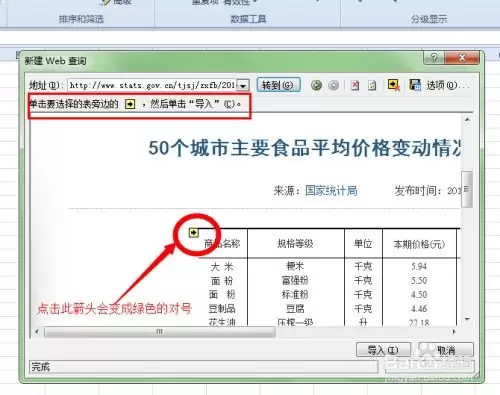Viewport: 500px width, 395px height.
Task: Click the 富强粉 table cell
Action: [x=295, y=280]
